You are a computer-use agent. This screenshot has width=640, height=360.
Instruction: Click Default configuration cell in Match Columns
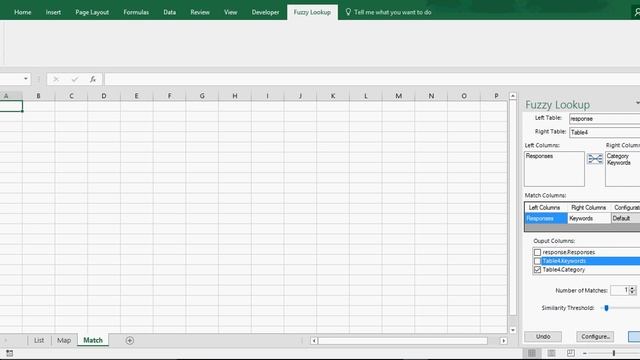(626, 218)
